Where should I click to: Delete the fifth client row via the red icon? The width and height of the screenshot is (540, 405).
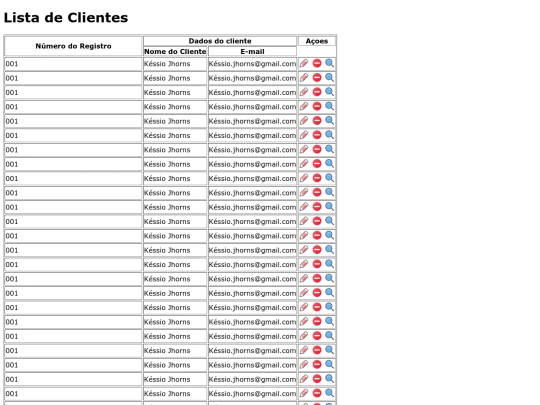click(317, 121)
